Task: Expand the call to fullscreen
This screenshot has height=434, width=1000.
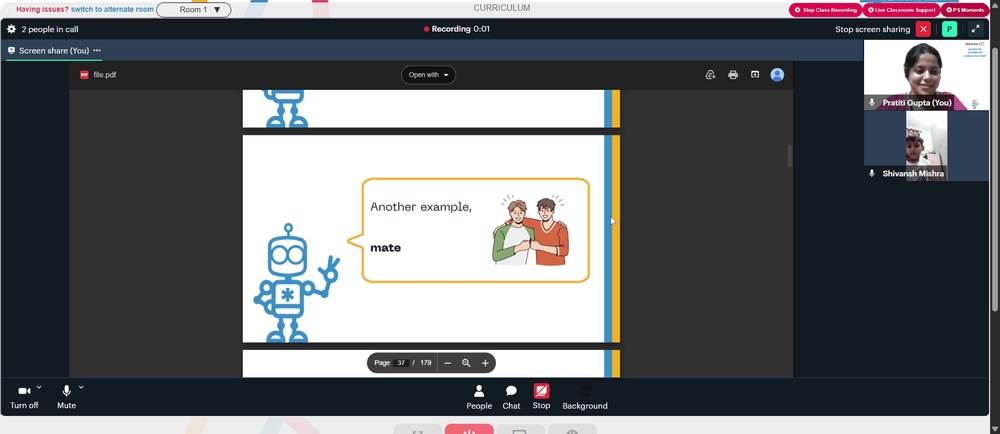Action: coord(975,29)
